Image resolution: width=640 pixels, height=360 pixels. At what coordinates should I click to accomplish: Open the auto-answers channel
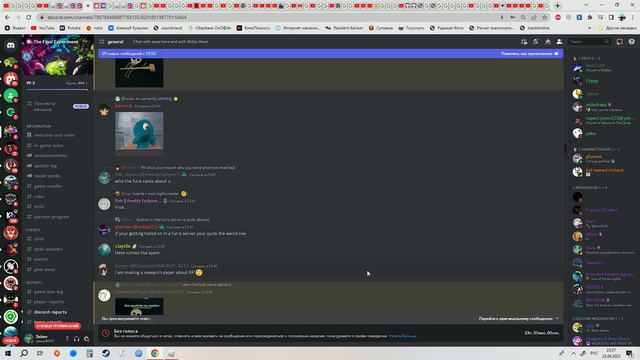(x=48, y=249)
